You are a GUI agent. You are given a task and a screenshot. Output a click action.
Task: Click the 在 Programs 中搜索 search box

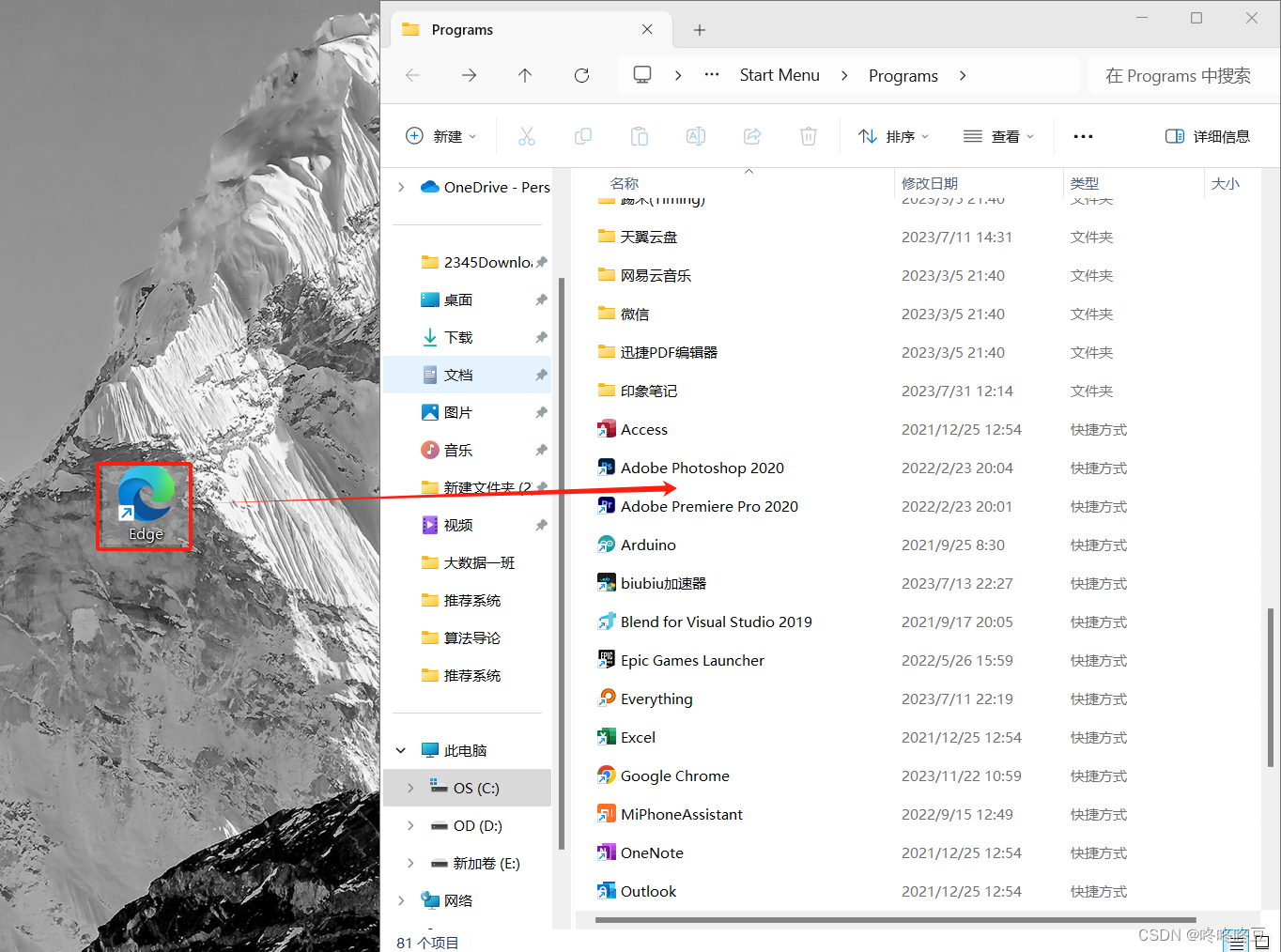pyautogui.click(x=1183, y=75)
